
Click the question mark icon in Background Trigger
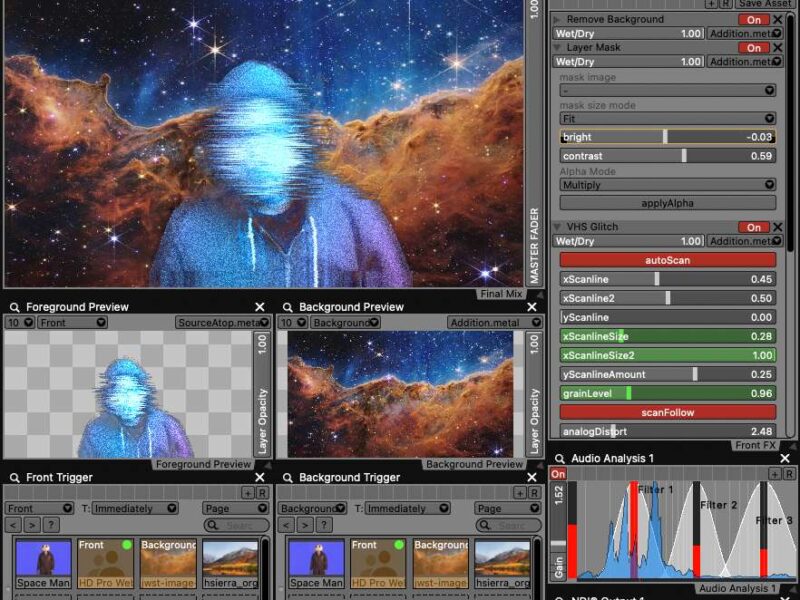pyautogui.click(x=324, y=525)
